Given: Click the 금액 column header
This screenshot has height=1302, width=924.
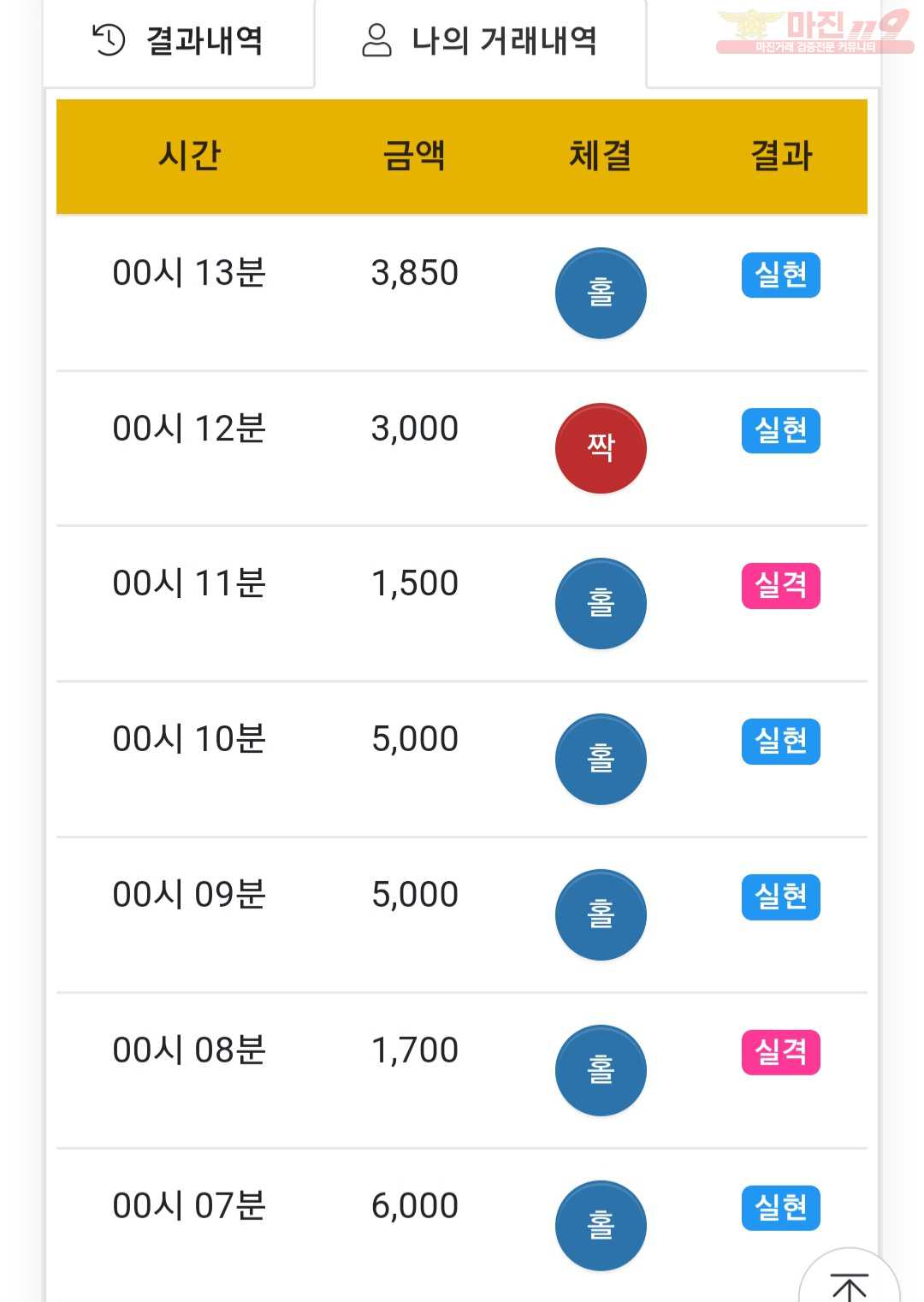Looking at the screenshot, I should coord(414,156).
